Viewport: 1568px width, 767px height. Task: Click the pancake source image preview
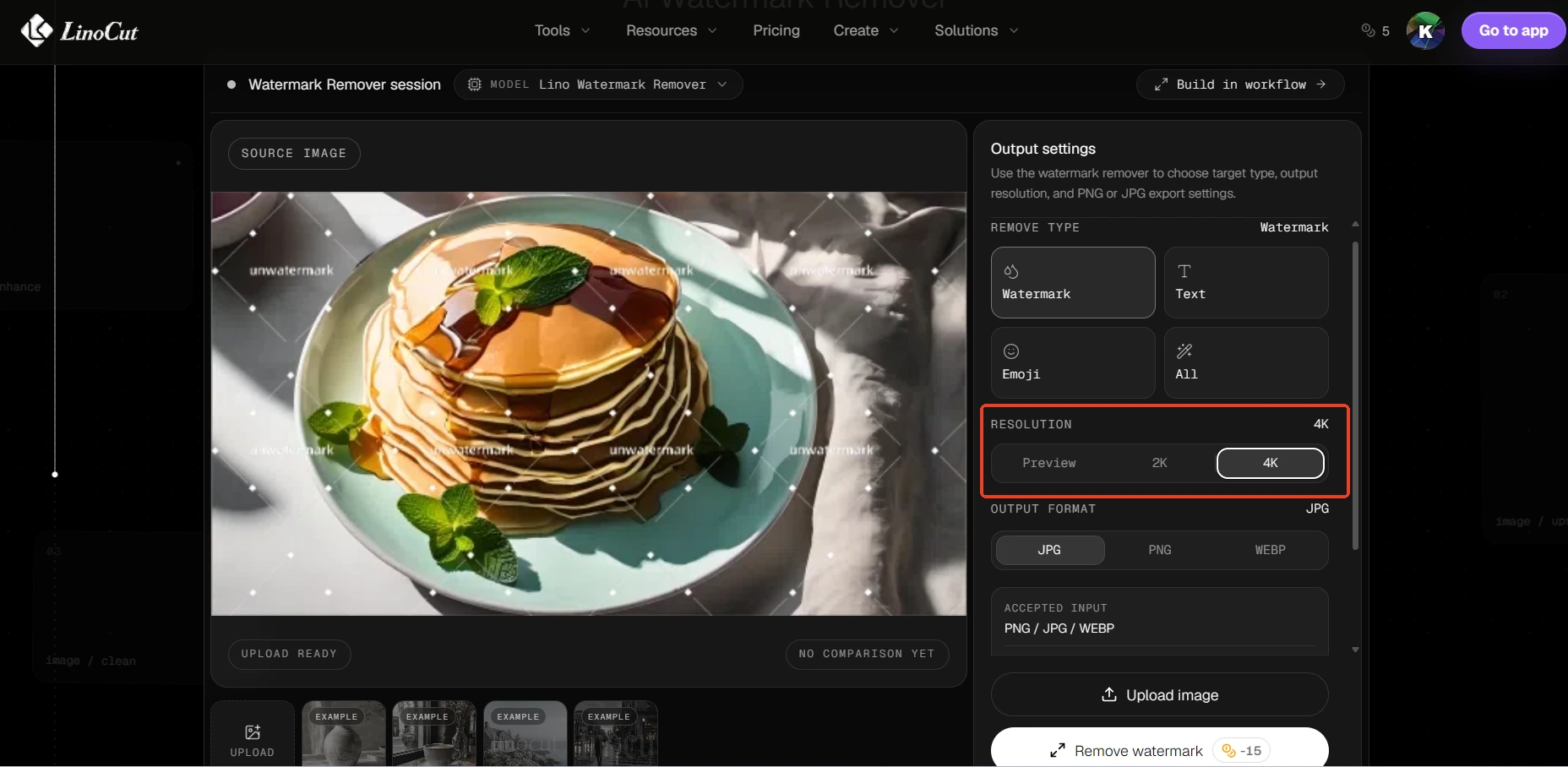pos(589,404)
